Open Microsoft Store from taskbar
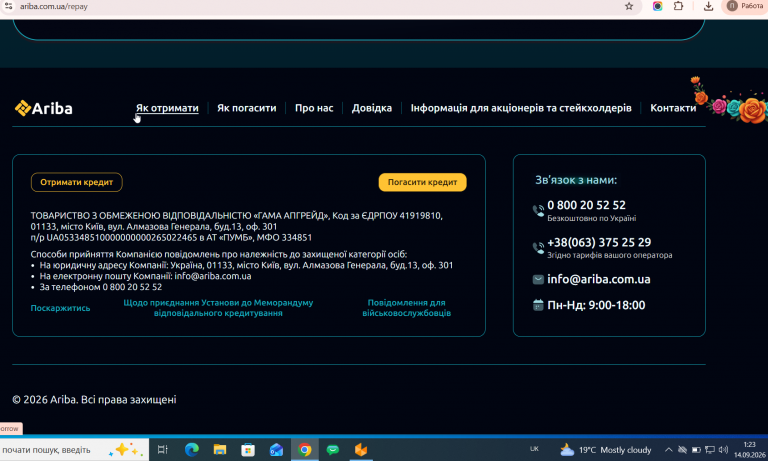Screen dimensions: 768x461 (248, 450)
